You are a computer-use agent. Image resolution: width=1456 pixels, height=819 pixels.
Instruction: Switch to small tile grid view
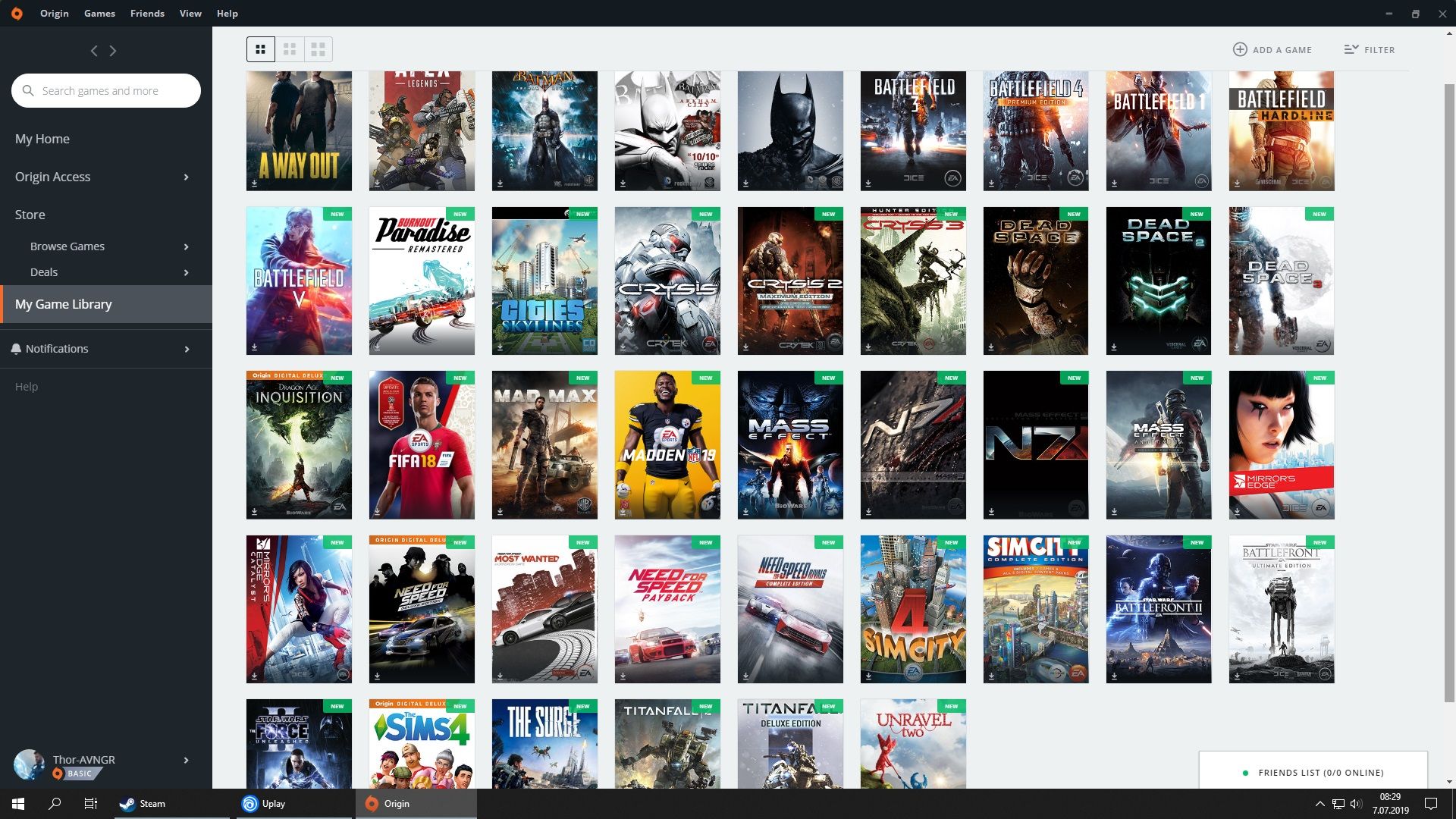(x=260, y=50)
